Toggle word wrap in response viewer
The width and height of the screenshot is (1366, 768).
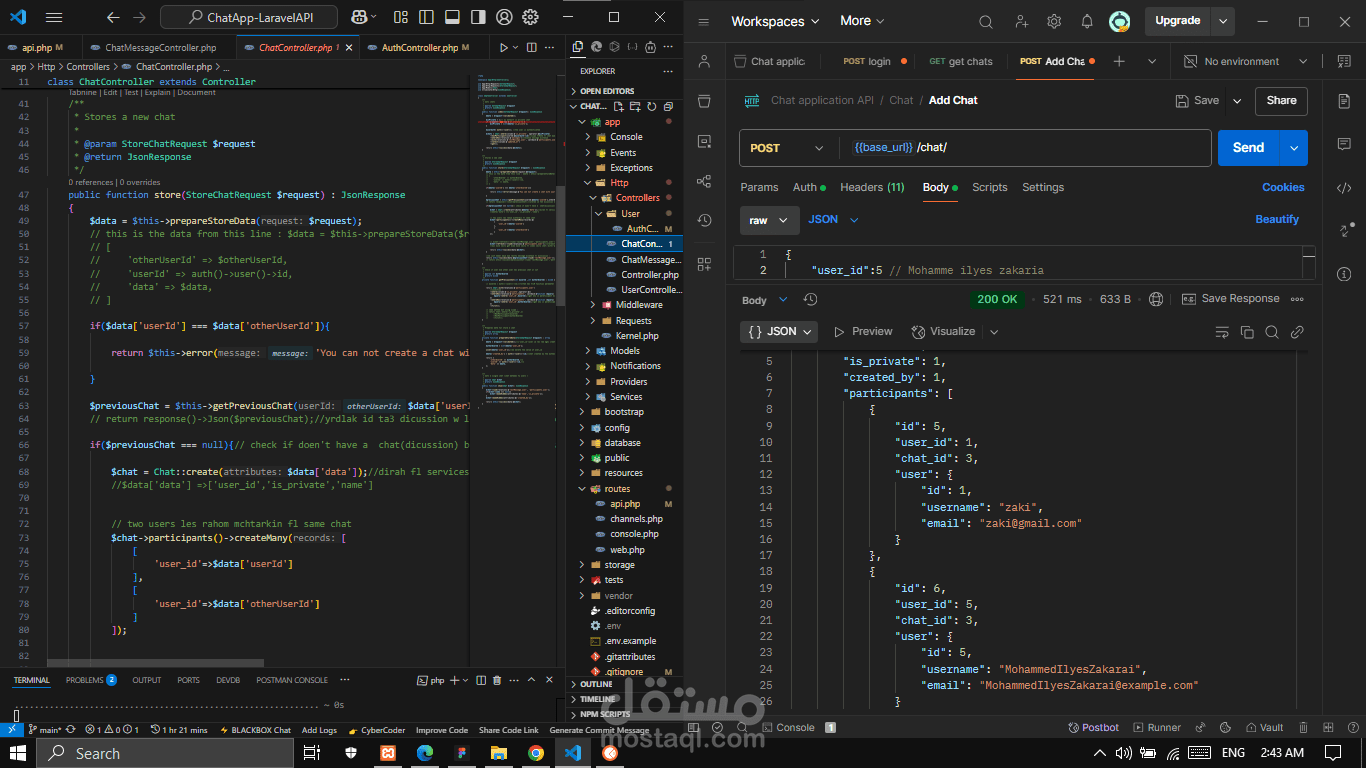click(x=1221, y=332)
